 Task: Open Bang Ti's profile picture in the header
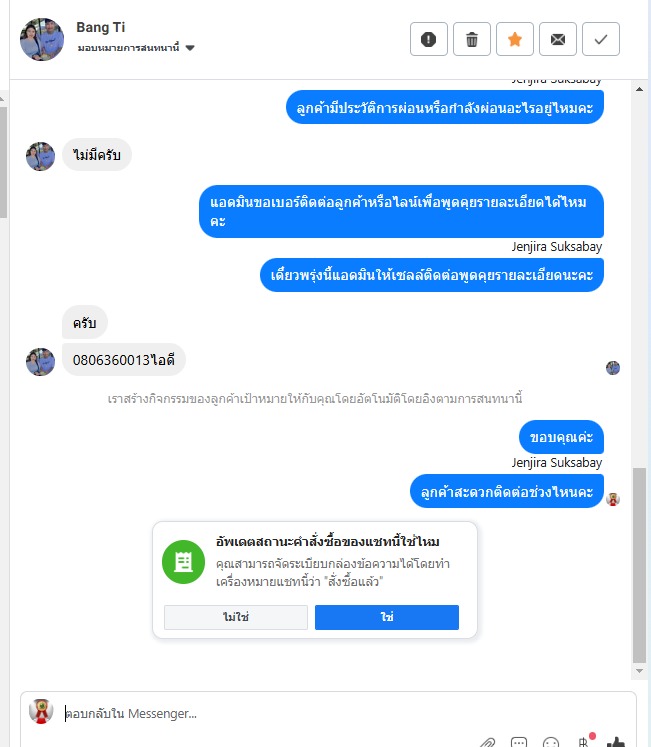click(x=42, y=39)
